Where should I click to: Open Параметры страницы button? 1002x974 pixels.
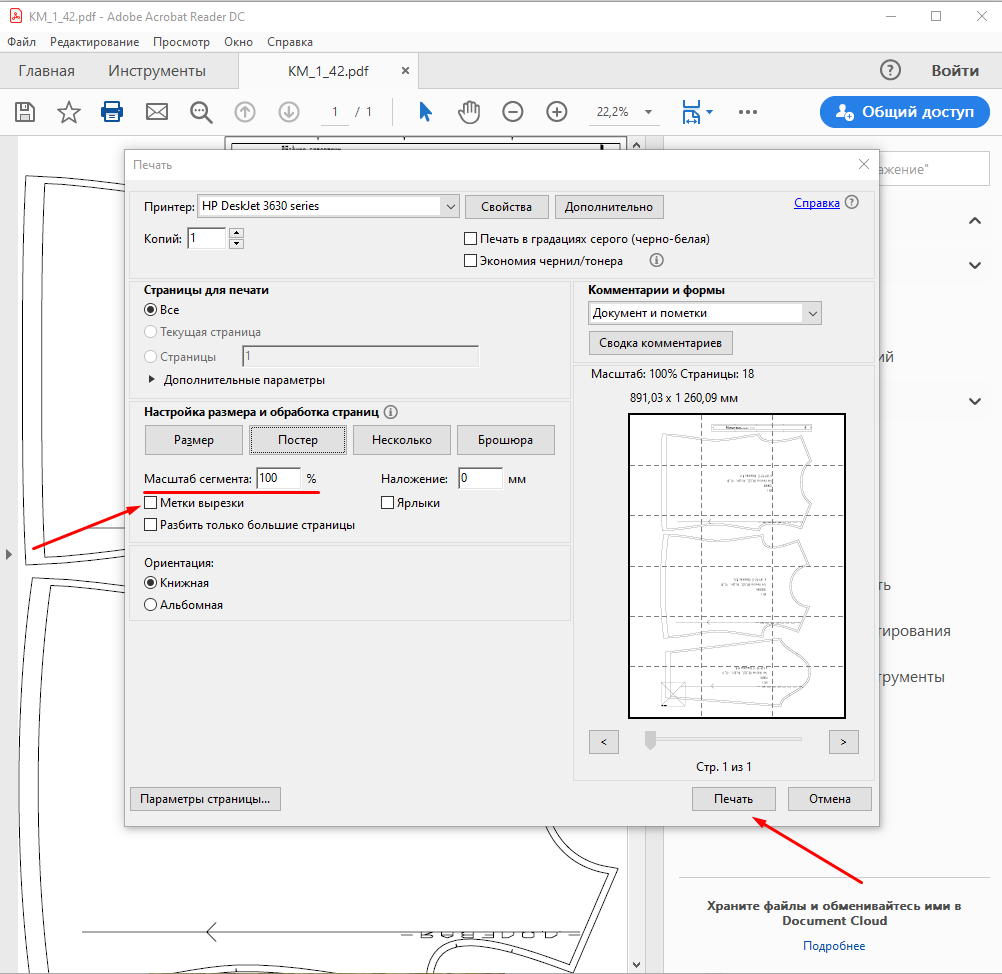(x=205, y=799)
